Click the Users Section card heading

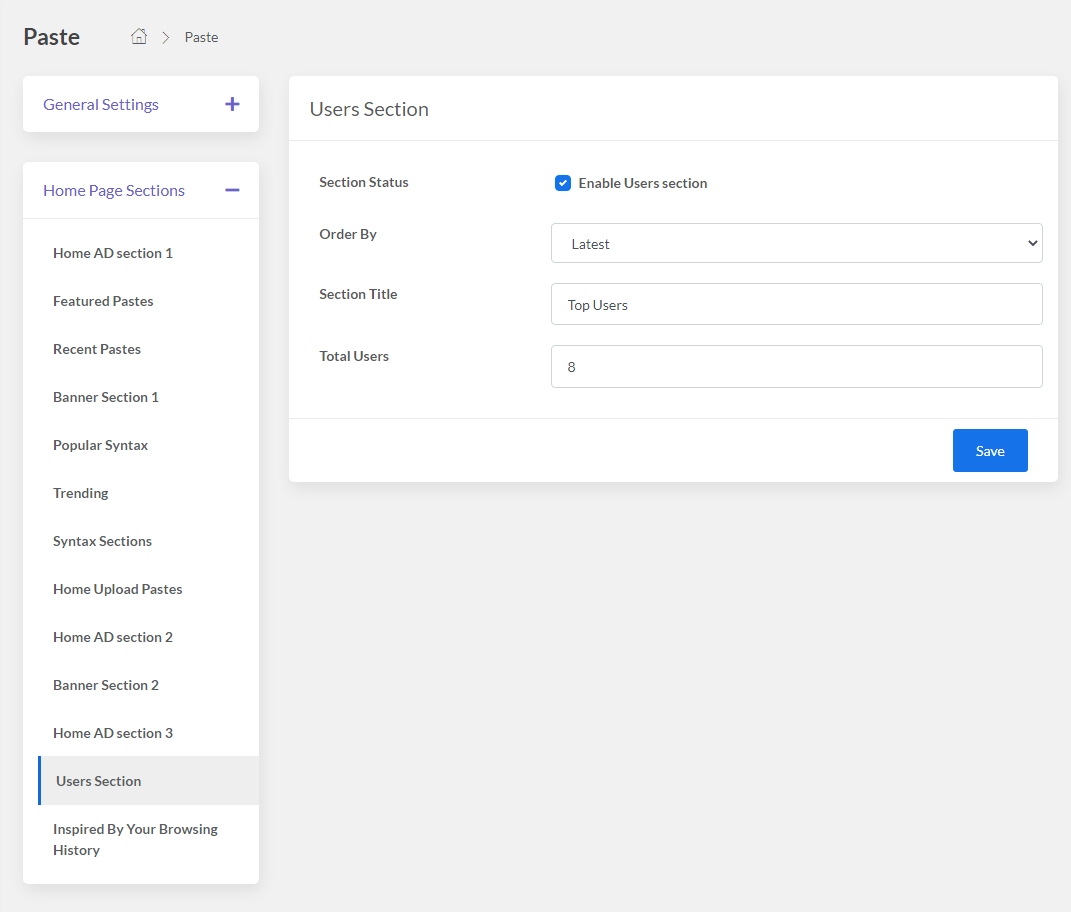click(369, 109)
